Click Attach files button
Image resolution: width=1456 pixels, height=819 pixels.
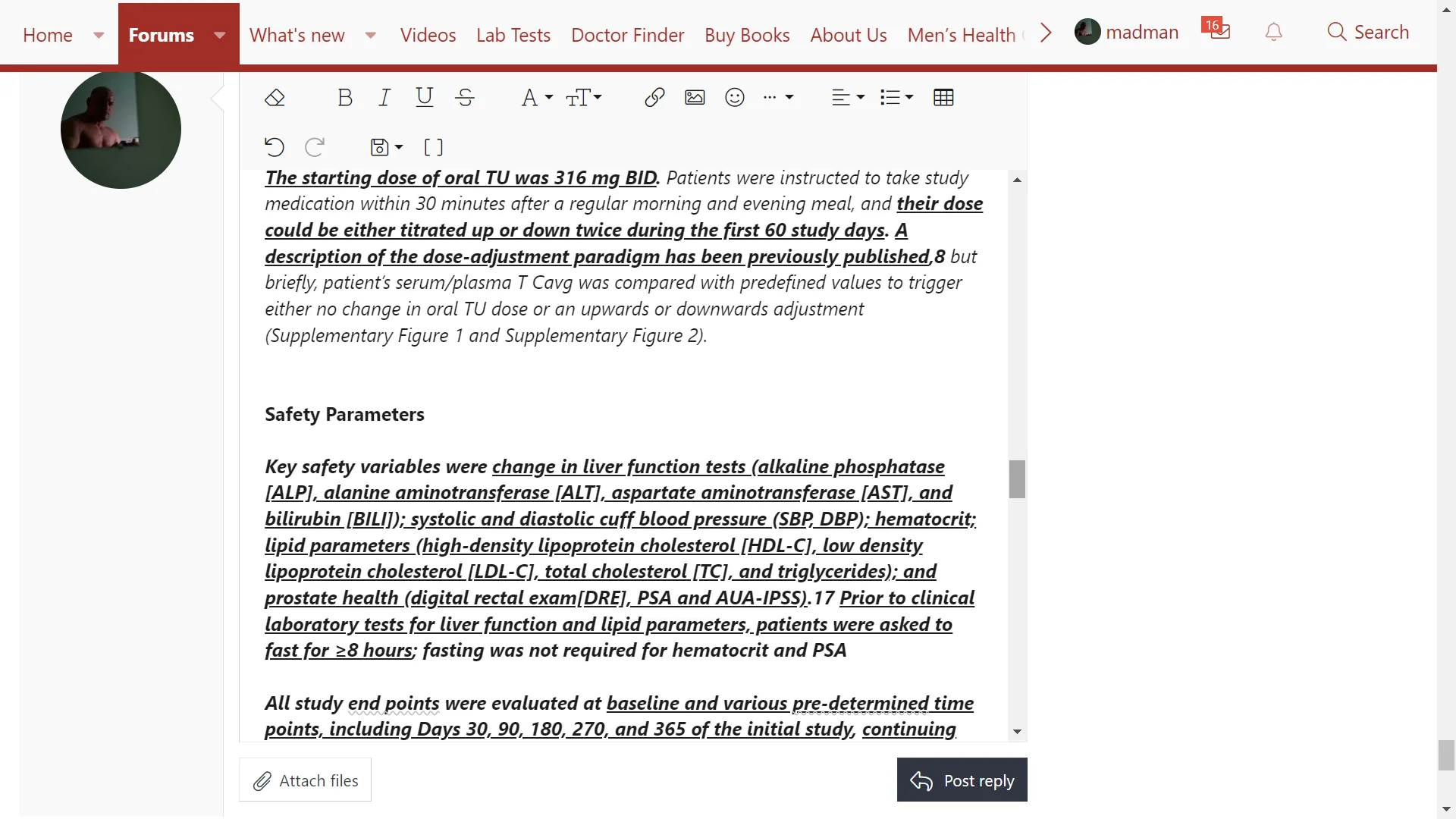coord(305,780)
